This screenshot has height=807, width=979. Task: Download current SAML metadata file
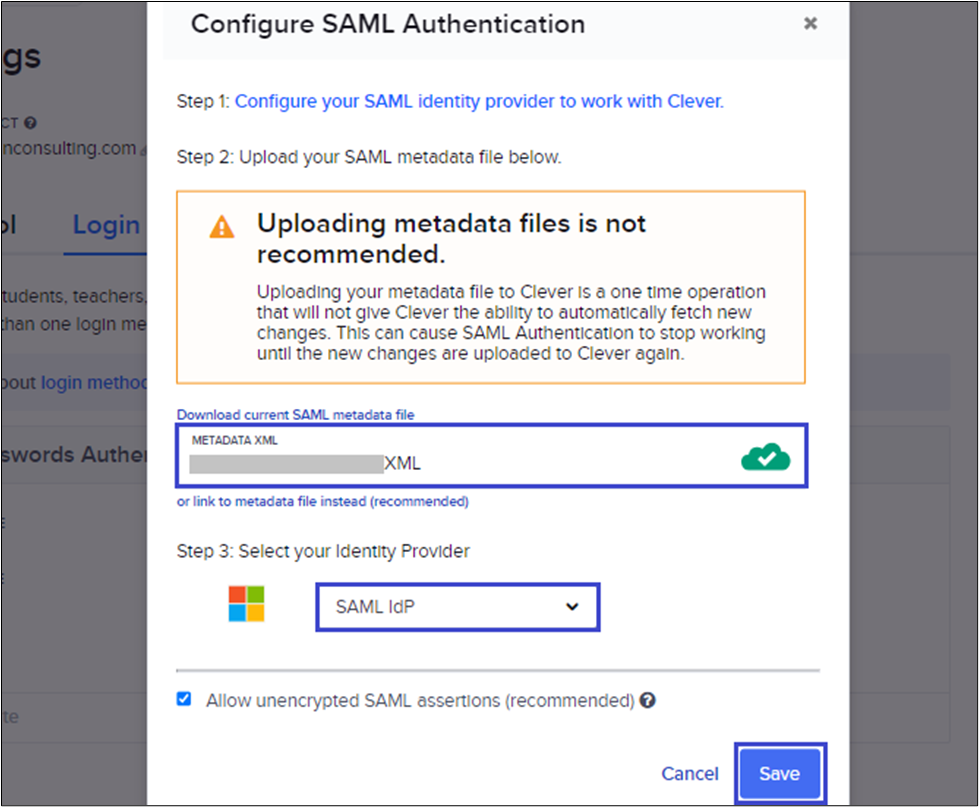pos(295,414)
